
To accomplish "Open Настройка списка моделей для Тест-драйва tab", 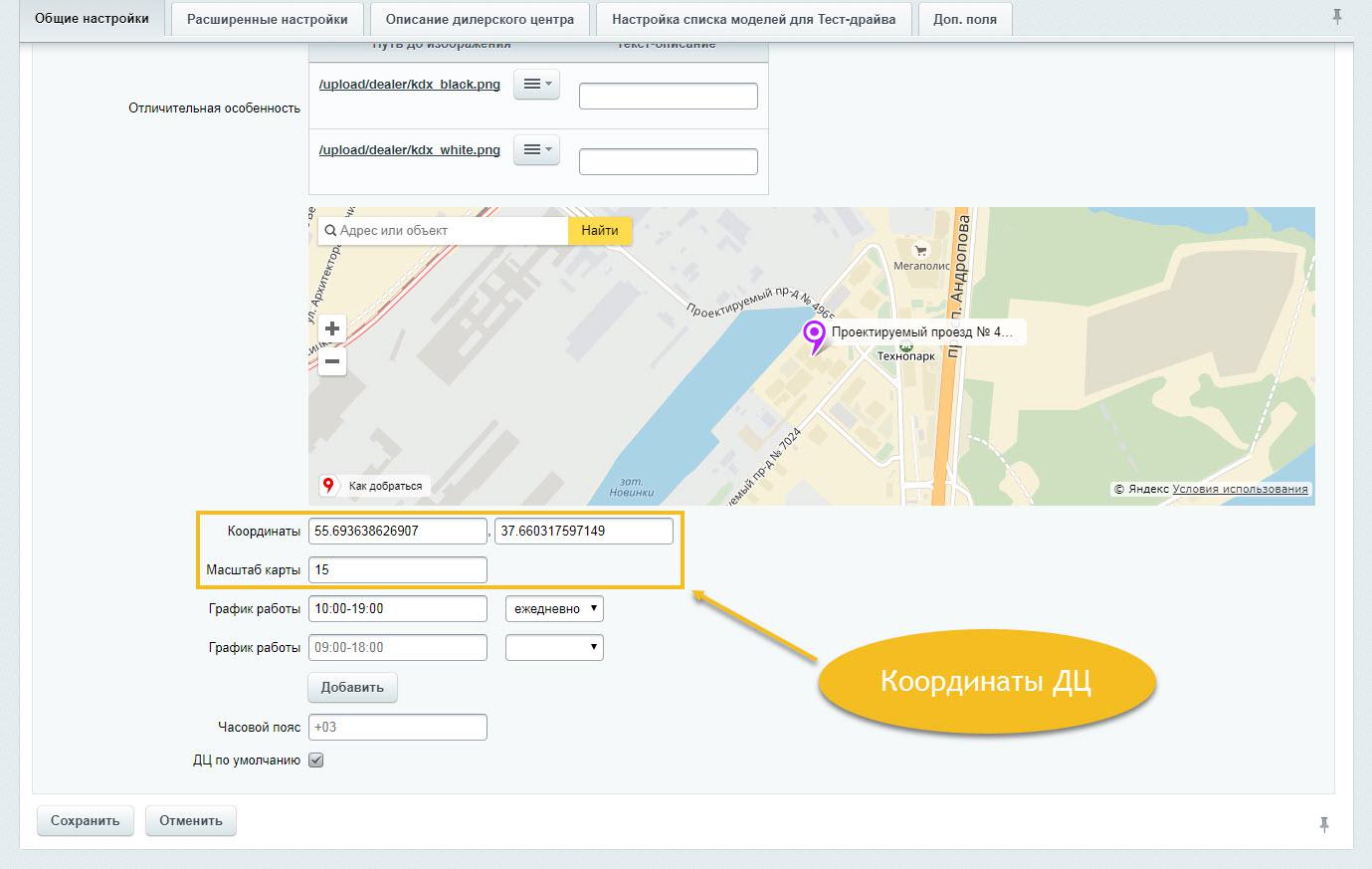I will pos(753,19).
